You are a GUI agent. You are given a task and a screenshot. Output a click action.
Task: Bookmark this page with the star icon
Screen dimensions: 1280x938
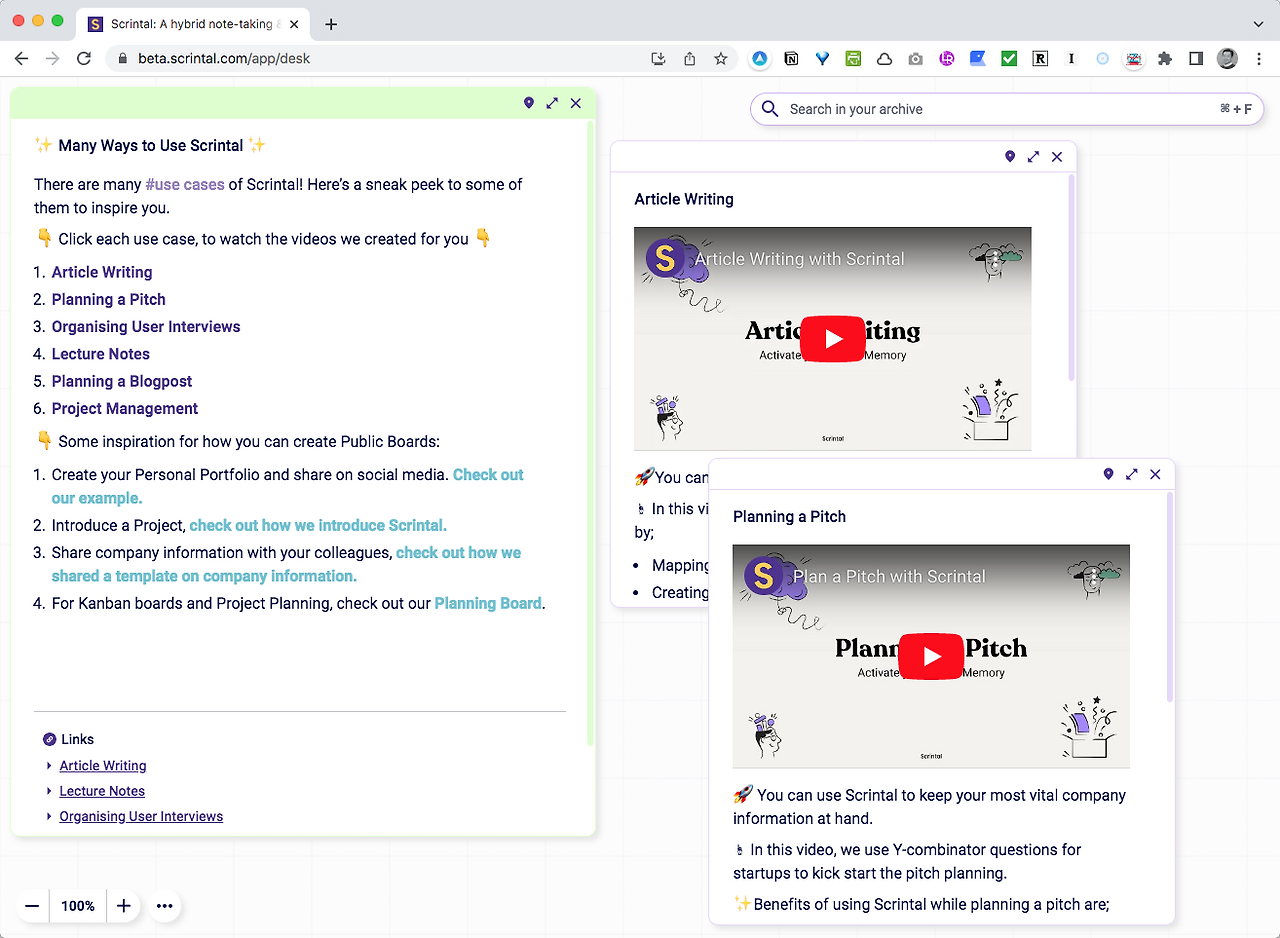coord(721,59)
